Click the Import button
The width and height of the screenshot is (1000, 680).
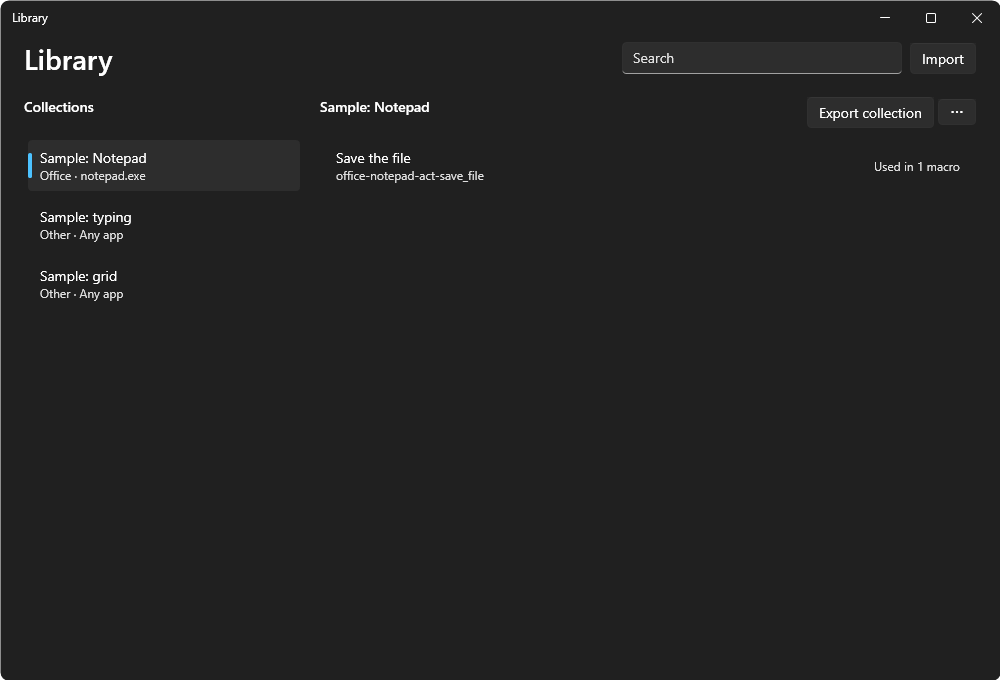click(x=942, y=59)
